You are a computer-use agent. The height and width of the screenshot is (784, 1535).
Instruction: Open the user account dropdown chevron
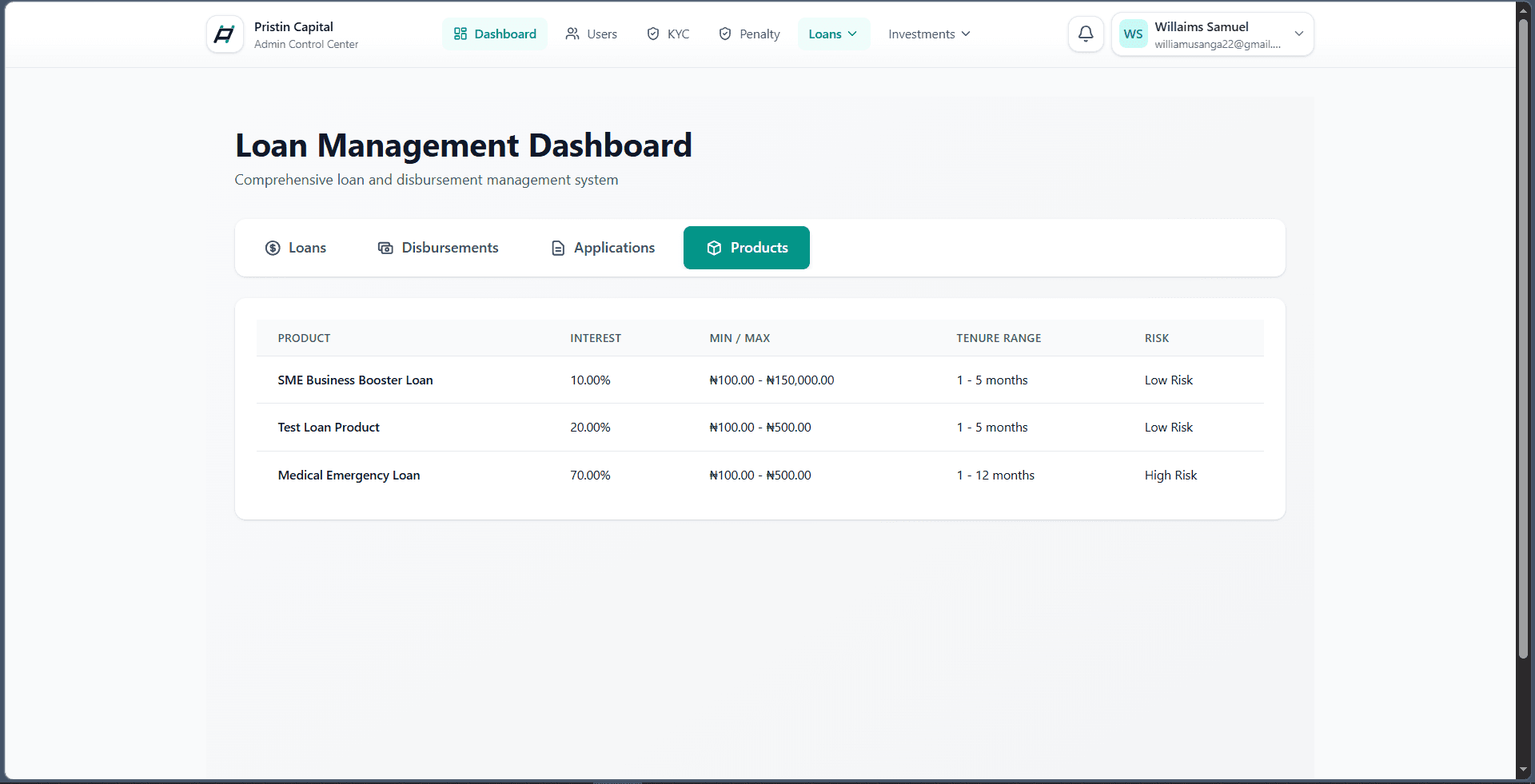[x=1299, y=34]
